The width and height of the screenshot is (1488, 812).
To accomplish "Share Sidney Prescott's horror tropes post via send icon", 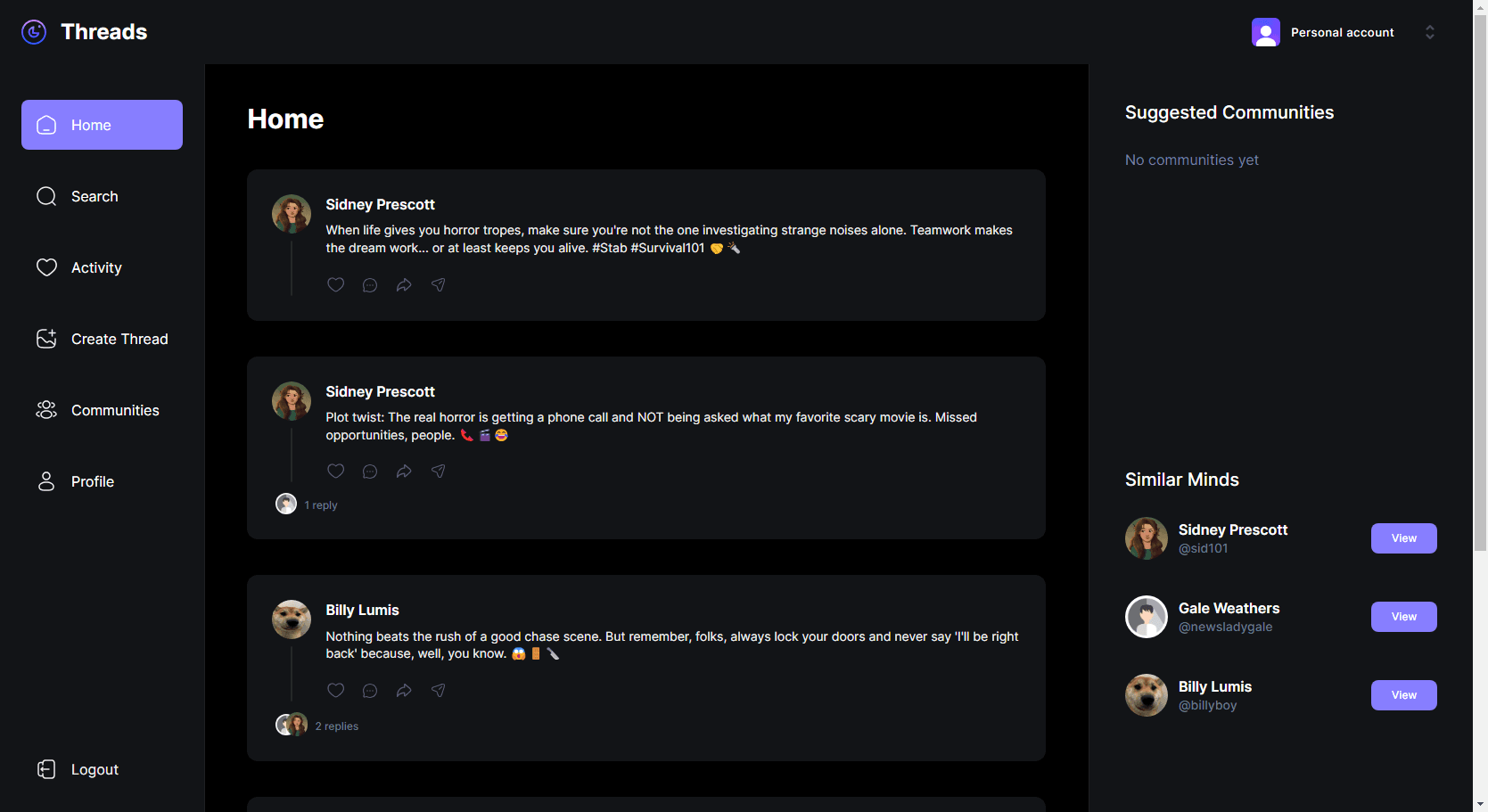I will tap(438, 284).
